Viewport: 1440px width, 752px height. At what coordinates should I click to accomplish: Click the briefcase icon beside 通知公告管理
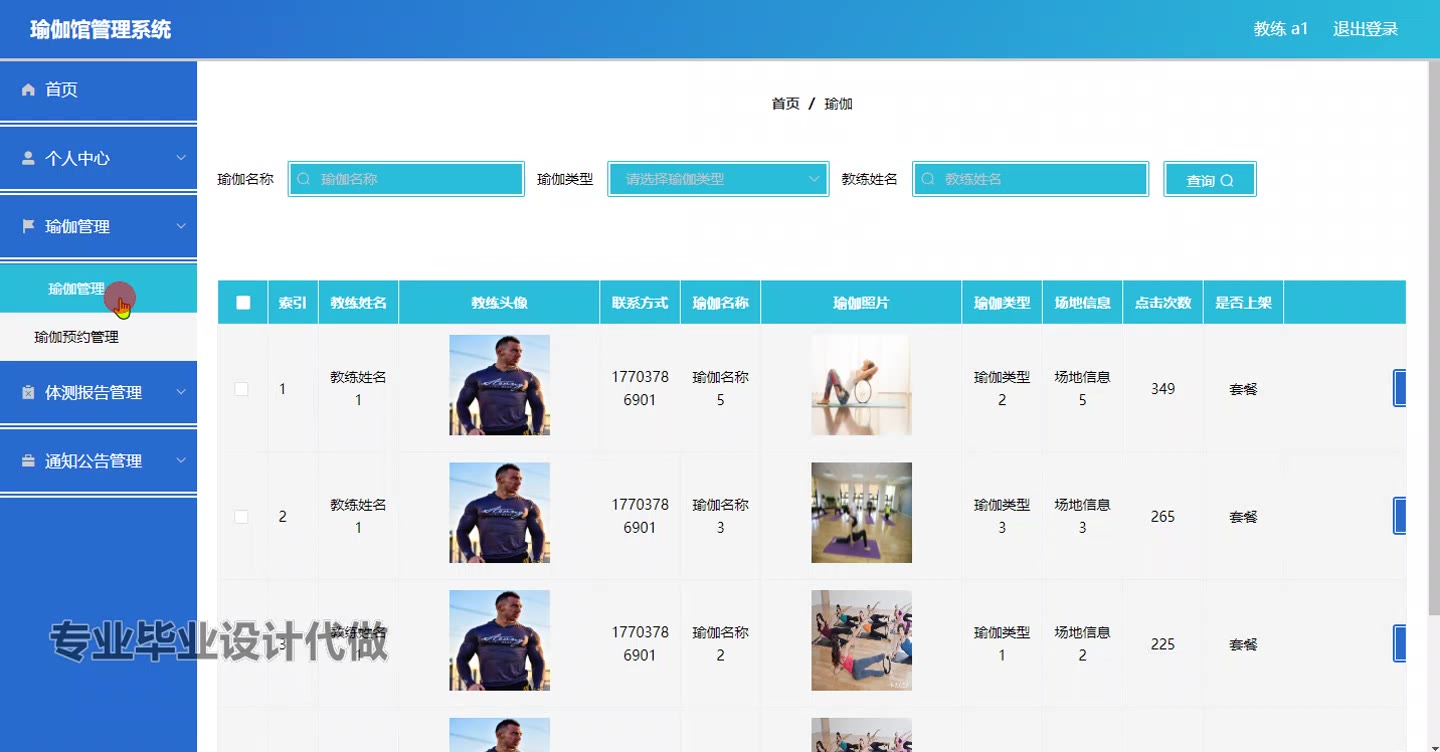tap(28, 461)
